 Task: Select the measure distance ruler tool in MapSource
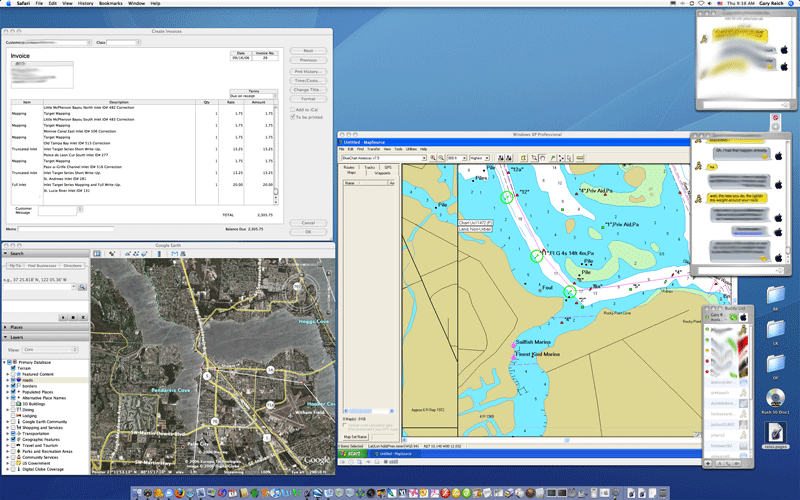580,158
